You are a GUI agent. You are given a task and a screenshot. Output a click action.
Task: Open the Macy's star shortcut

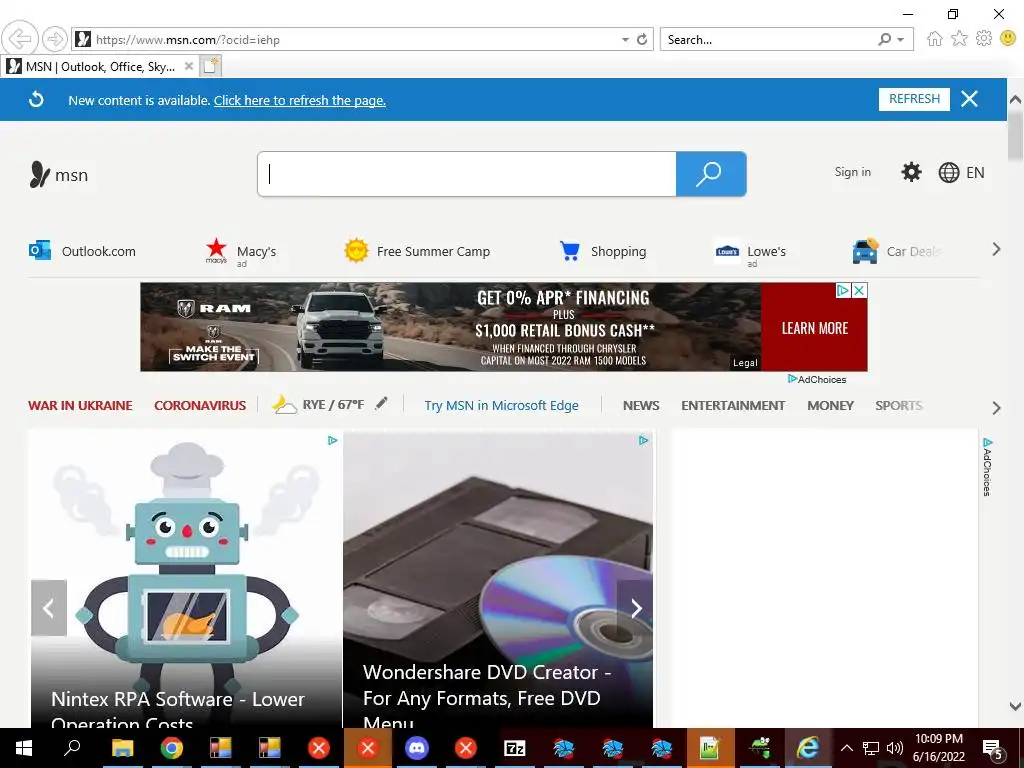click(240, 251)
